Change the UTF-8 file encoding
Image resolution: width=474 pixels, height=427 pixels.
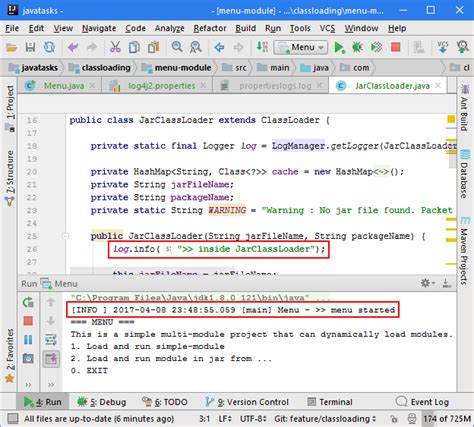coord(253,419)
